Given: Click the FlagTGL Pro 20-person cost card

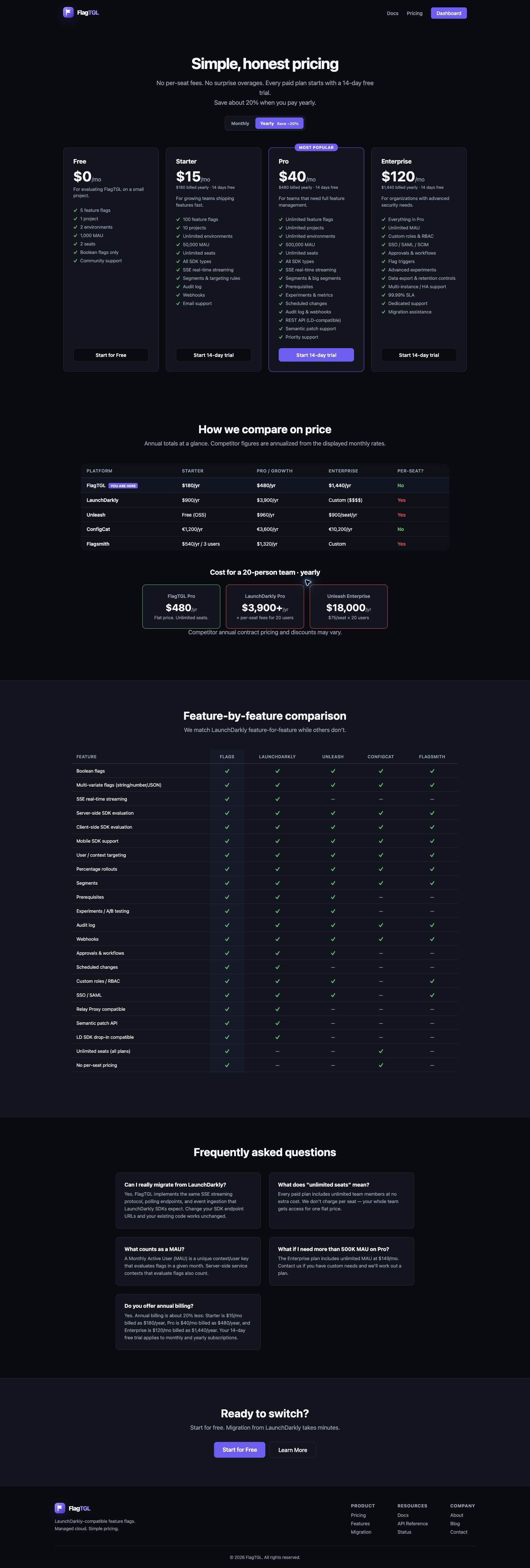Looking at the screenshot, I should [181, 606].
